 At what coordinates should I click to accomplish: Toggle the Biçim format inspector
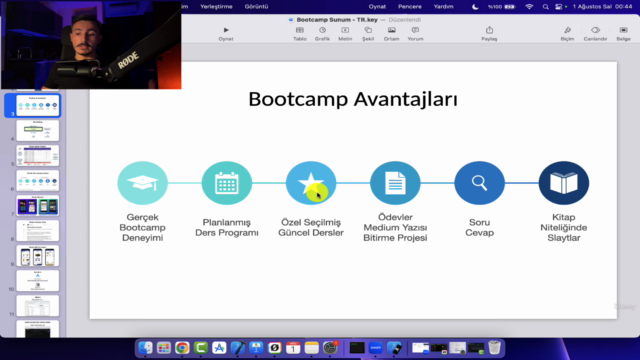(567, 30)
